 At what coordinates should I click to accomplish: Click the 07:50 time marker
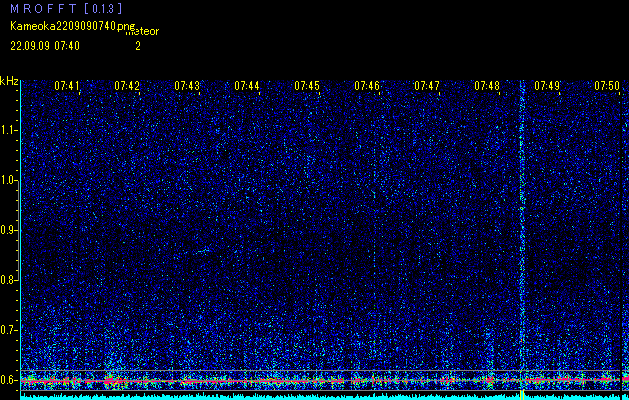[x=607, y=86]
